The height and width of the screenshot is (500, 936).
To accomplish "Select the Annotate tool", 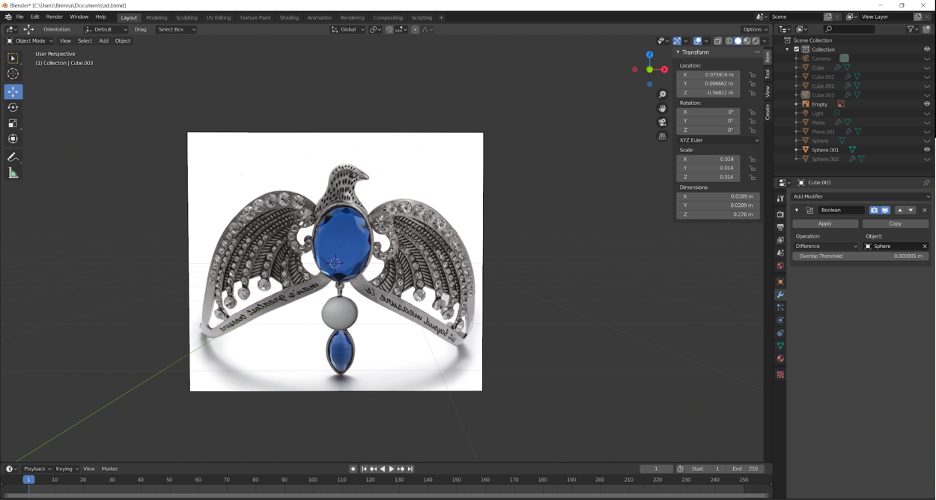I will click(13, 157).
